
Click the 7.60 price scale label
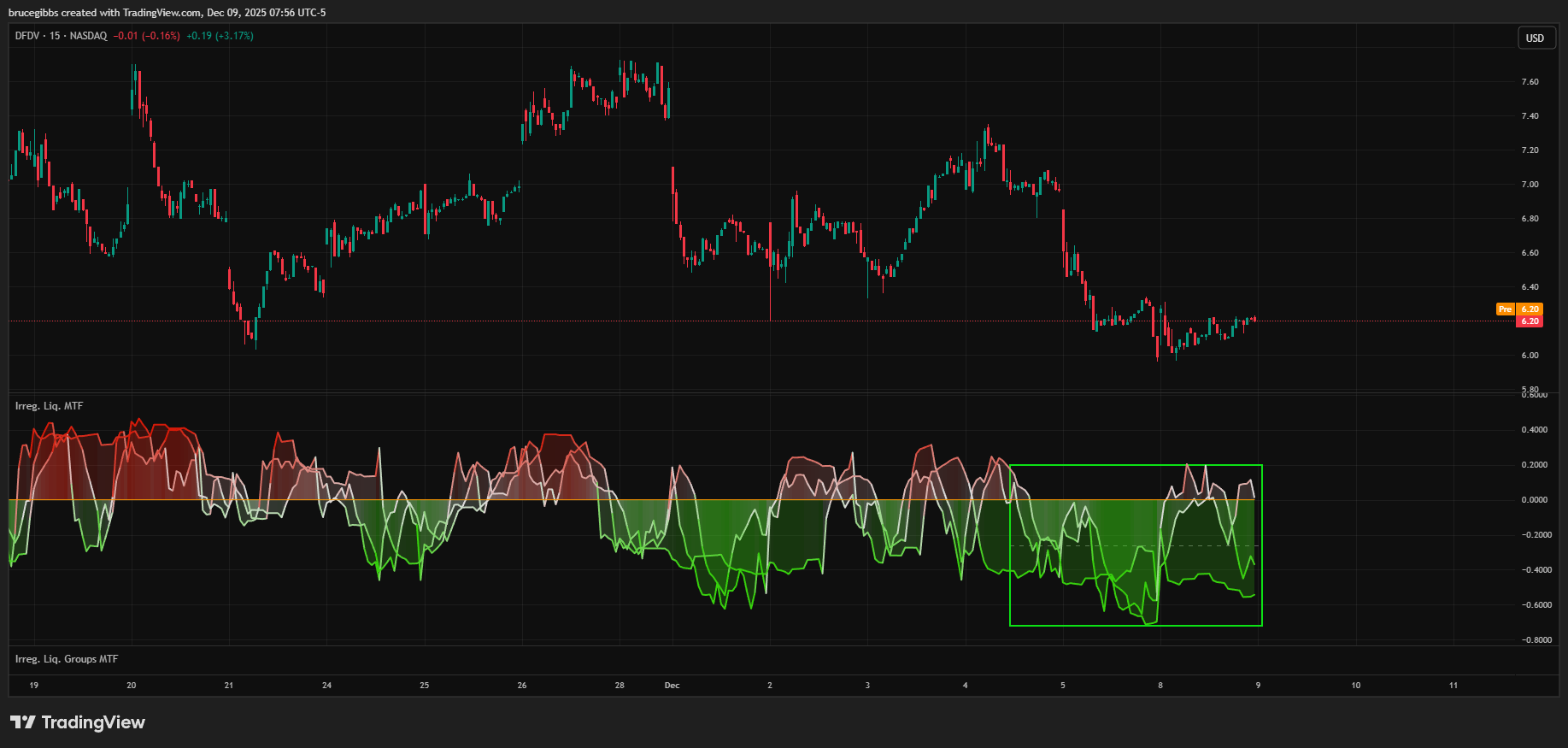click(1530, 82)
